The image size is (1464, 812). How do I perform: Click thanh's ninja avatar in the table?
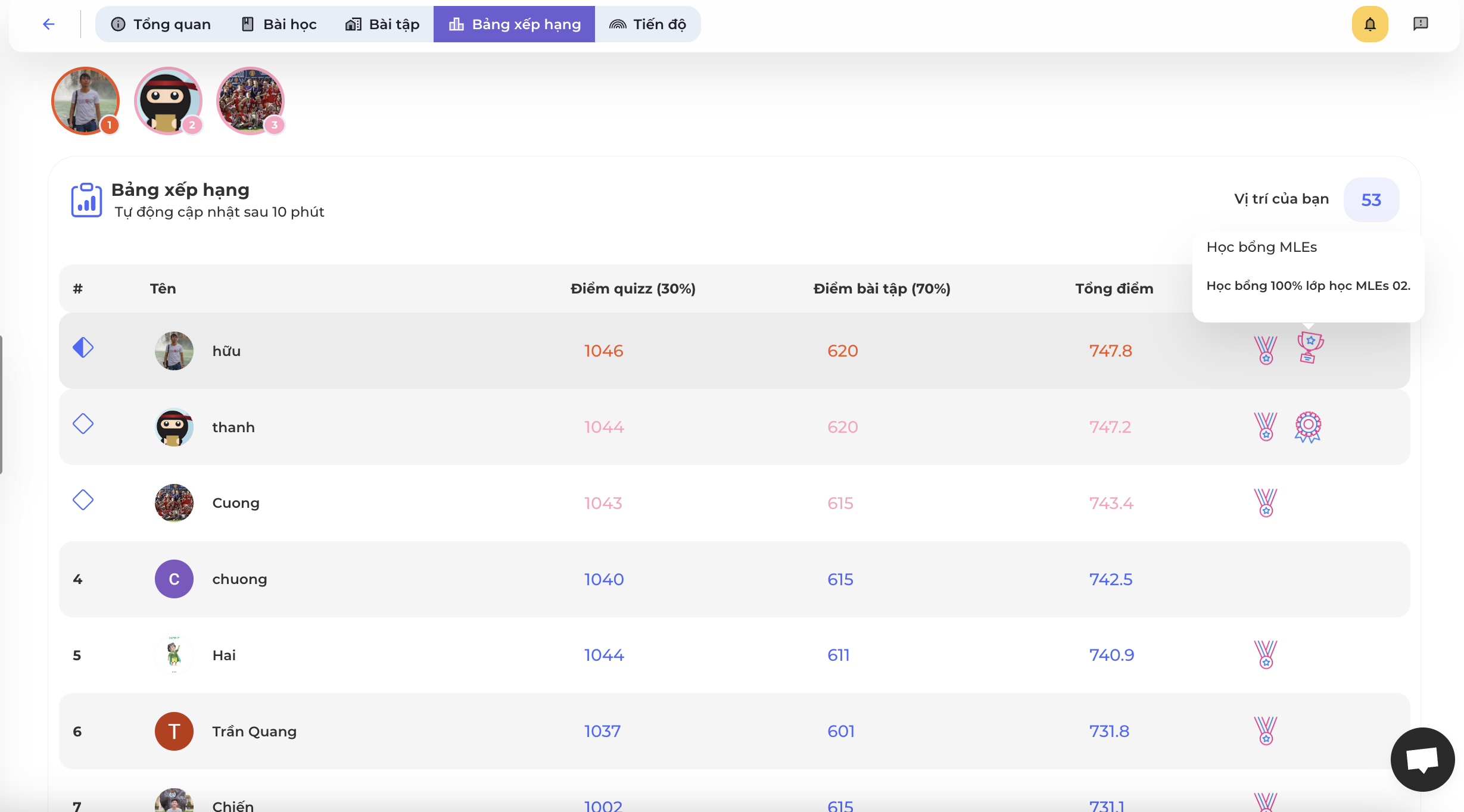(174, 427)
